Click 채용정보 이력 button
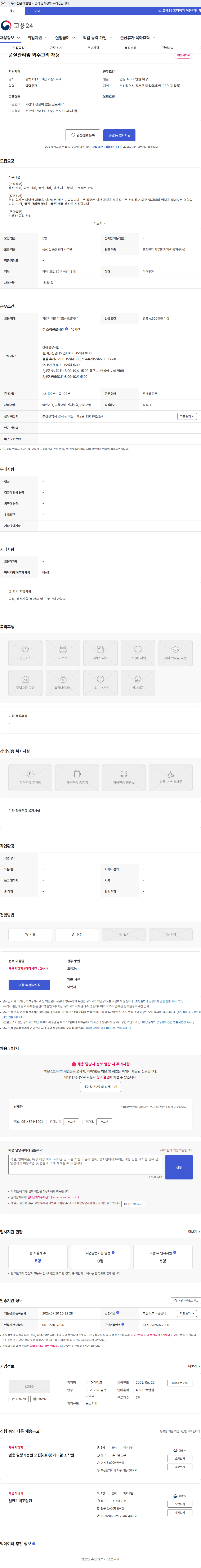 click(180, 1383)
